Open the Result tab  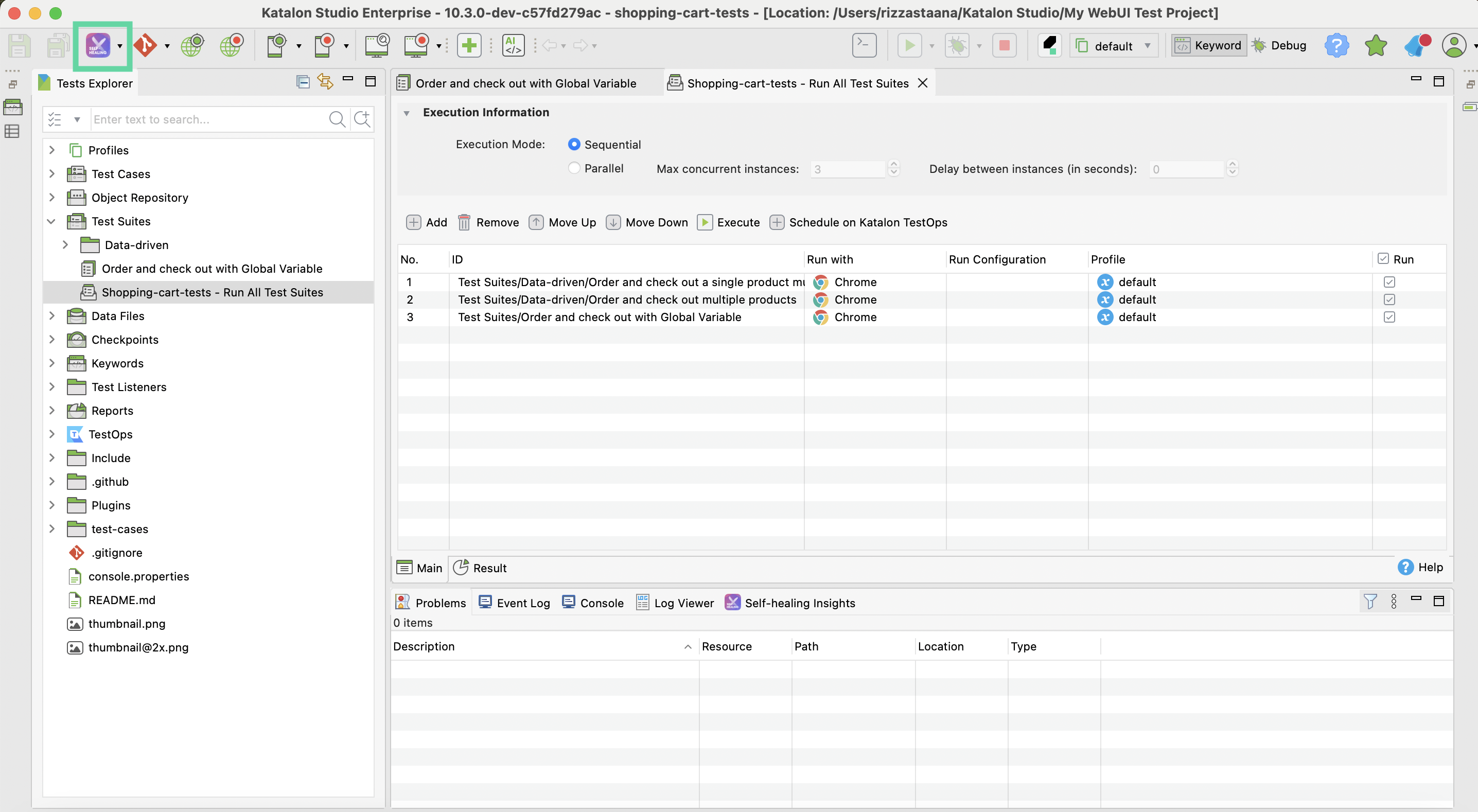[x=480, y=568]
